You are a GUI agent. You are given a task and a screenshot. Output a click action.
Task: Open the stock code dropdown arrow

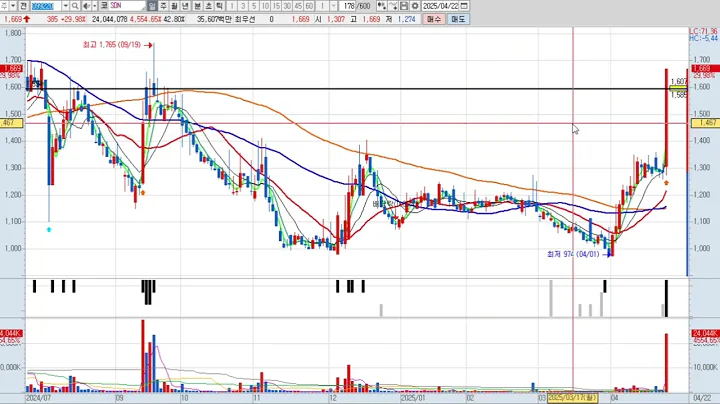pyautogui.click(x=65, y=6)
